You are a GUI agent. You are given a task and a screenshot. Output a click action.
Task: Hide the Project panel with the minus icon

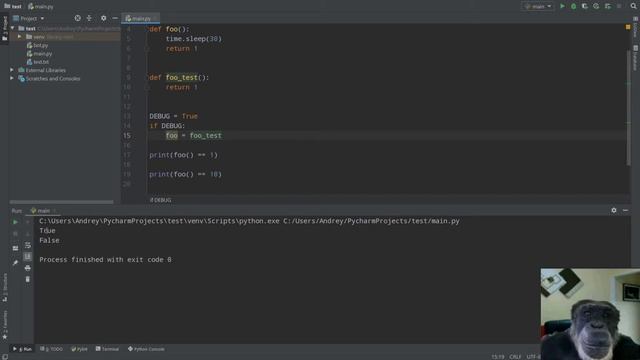pos(115,18)
